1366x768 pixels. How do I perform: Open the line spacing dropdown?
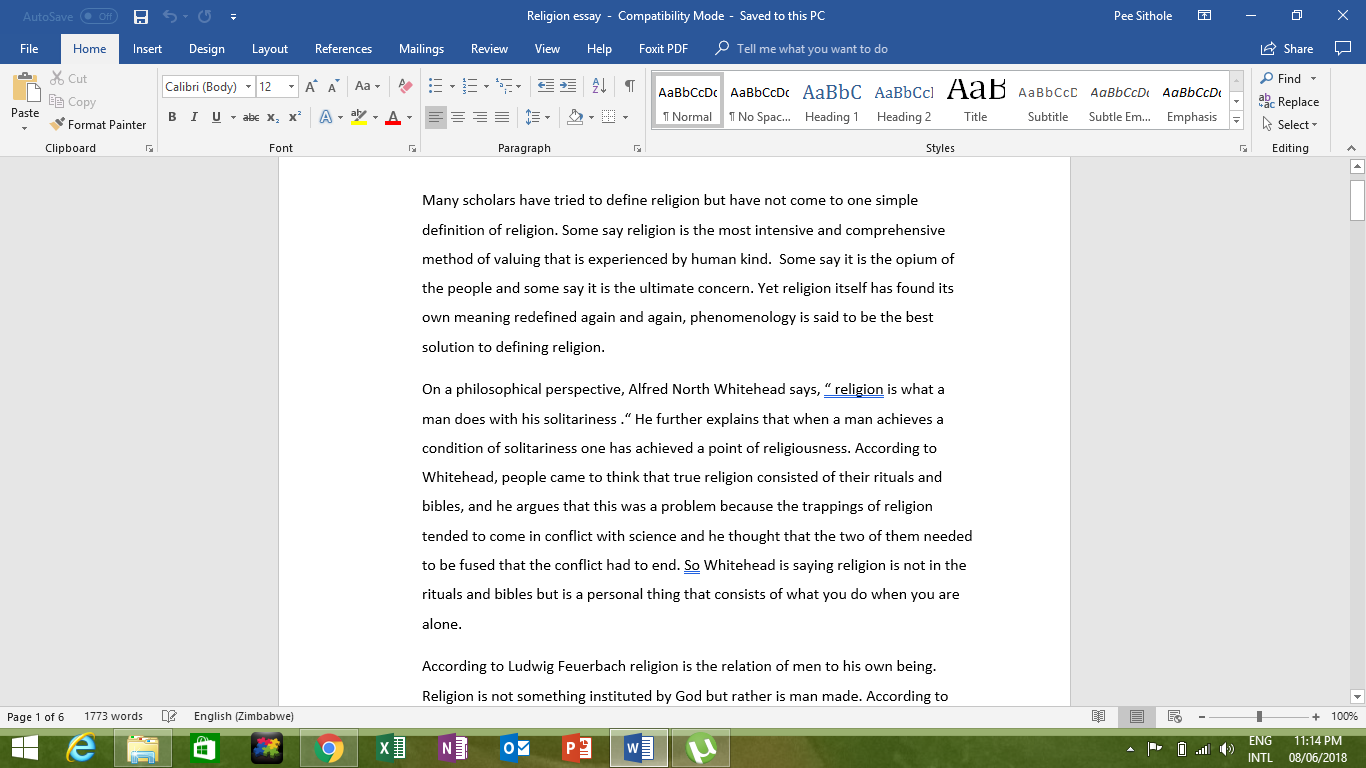tap(533, 117)
